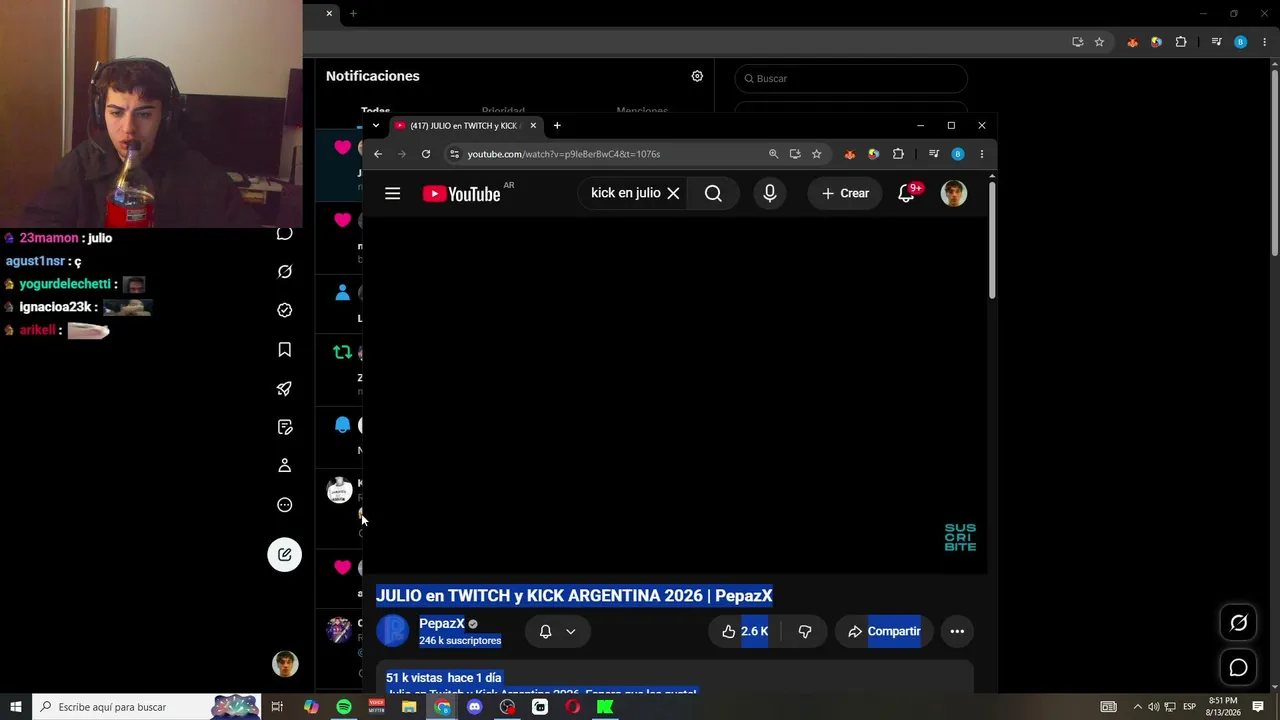This screenshot has width=1280, height=720.
Task: Toggle the PepazX channel notification bell
Action: click(557, 631)
